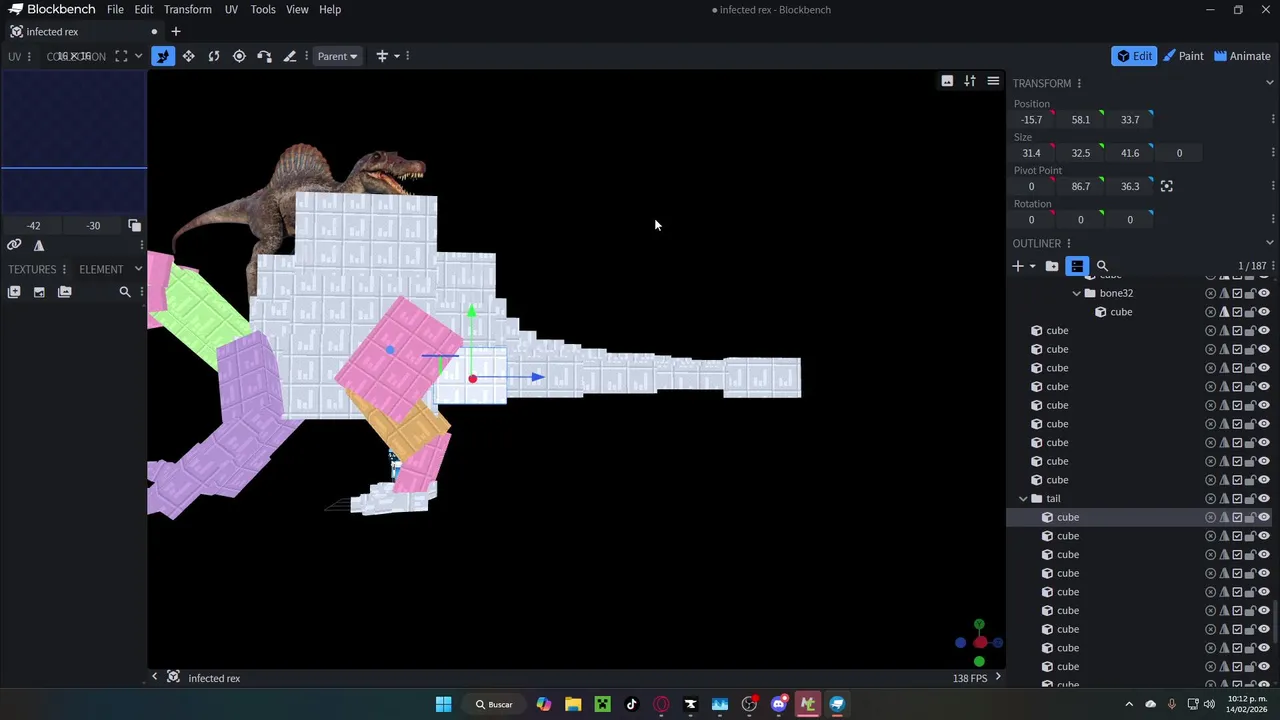Toggle visibility eye of bone32 group
The height and width of the screenshot is (720, 1280).
click(1264, 293)
